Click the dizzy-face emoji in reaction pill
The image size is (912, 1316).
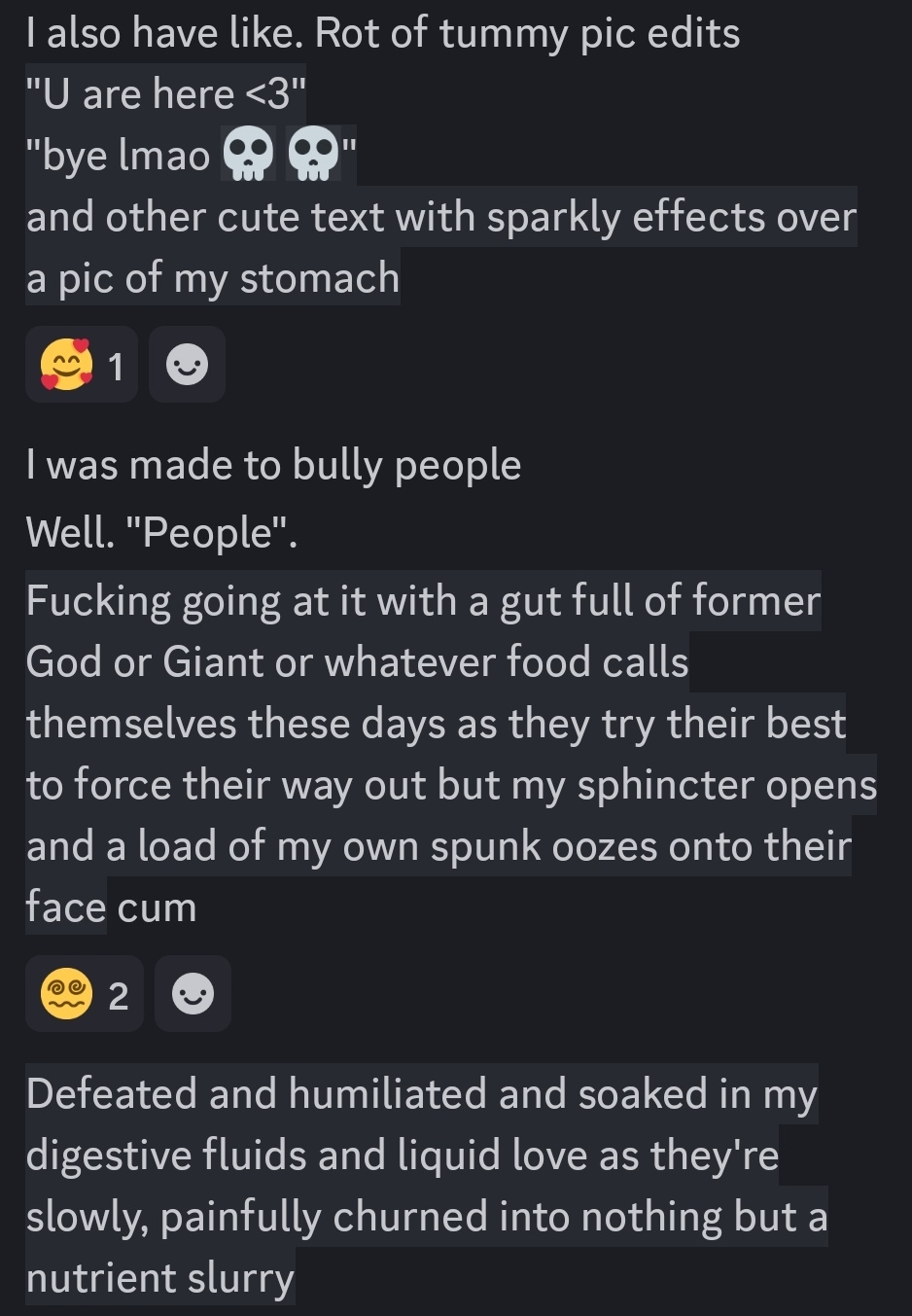(65, 994)
